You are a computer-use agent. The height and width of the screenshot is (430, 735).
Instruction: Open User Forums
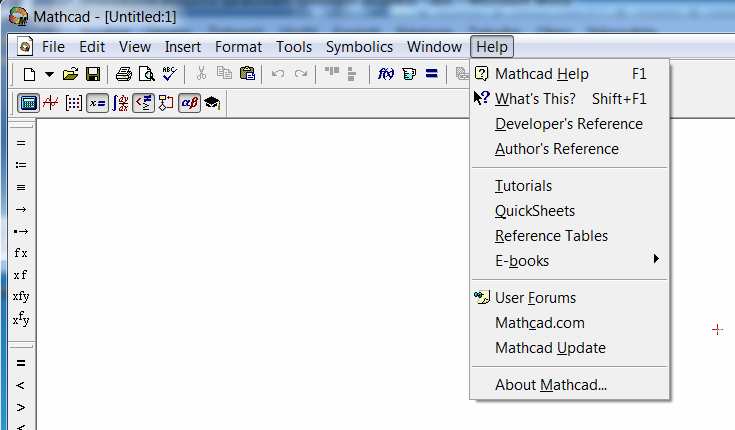[x=570, y=298]
